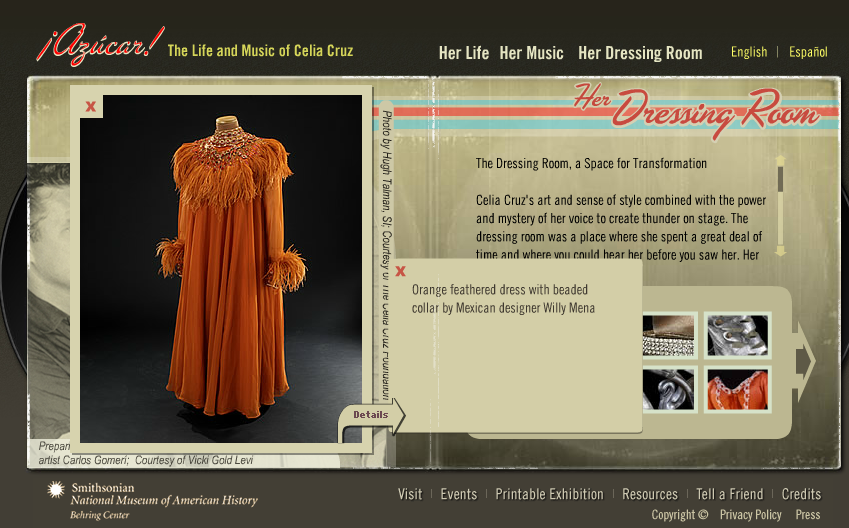Open the Her Dressing Room menu item
The width and height of the screenshot is (849, 528).
click(x=640, y=53)
